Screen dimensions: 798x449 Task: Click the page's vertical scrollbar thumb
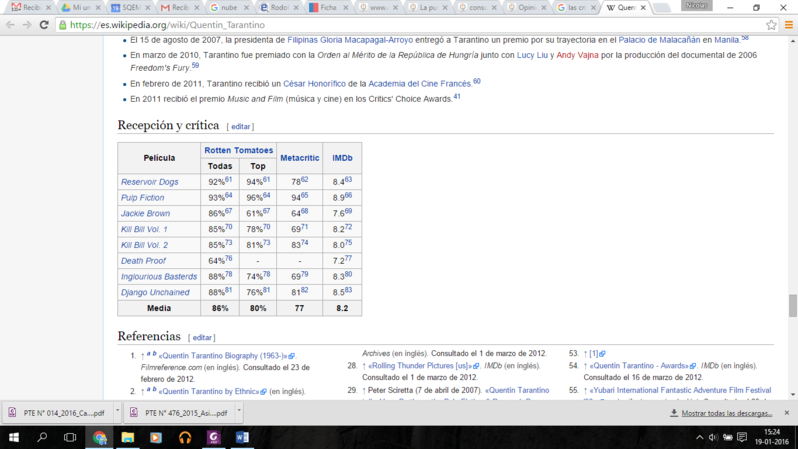click(x=793, y=305)
